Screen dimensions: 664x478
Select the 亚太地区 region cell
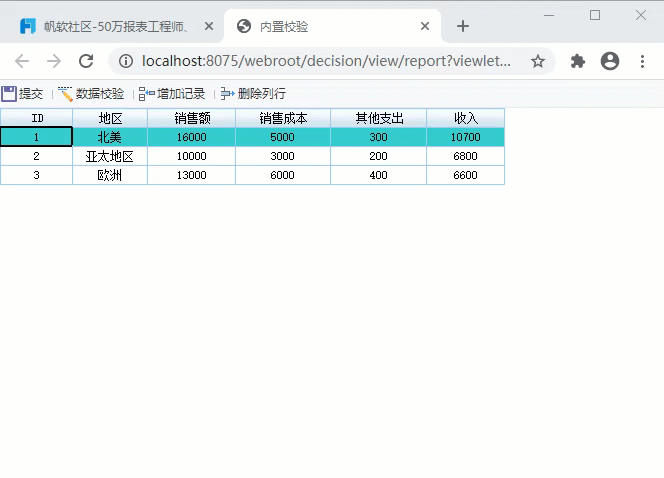(110, 156)
